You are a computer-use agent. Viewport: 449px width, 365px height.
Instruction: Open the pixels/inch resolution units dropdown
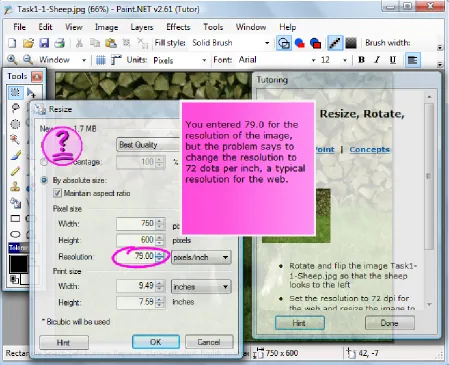click(201, 257)
